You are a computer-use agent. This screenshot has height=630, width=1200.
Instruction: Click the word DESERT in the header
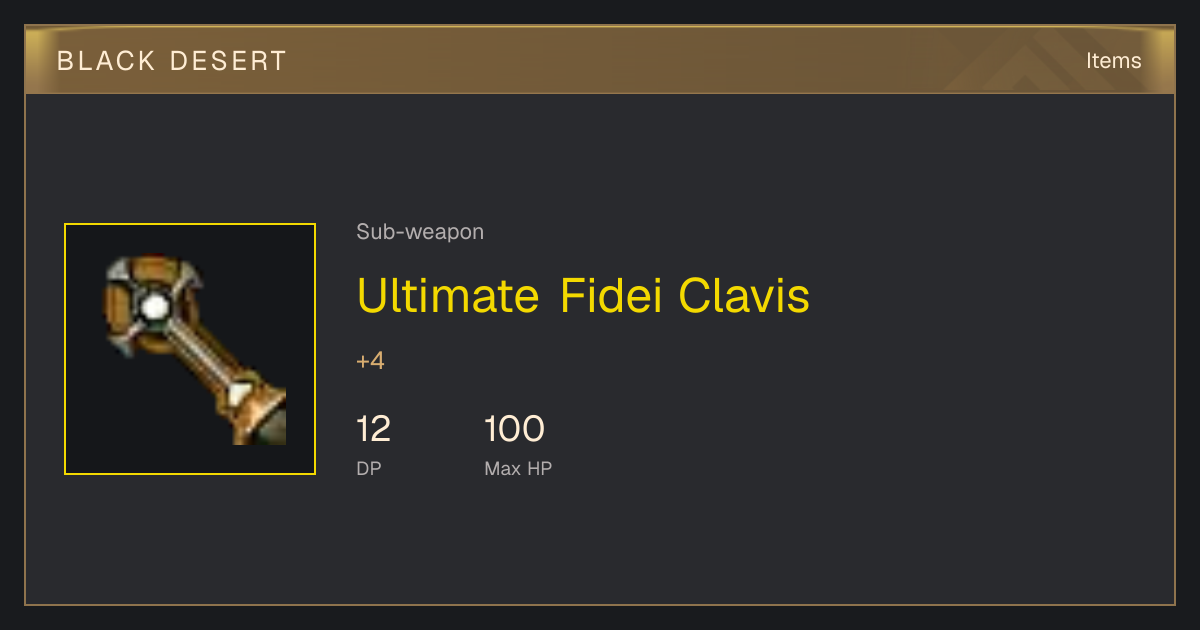point(228,61)
